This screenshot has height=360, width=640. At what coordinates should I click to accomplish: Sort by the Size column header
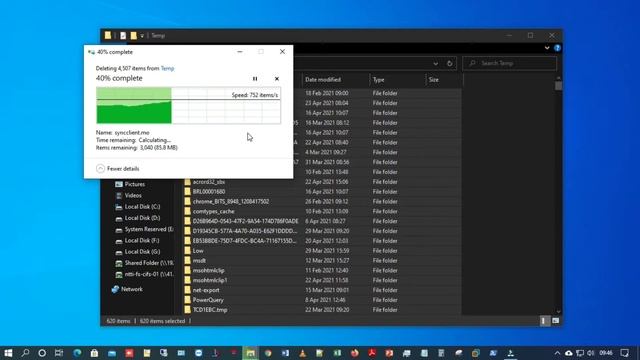433,80
